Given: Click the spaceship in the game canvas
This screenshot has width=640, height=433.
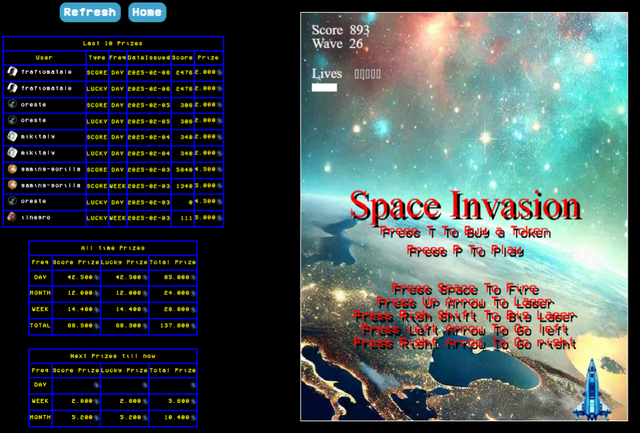Looking at the screenshot, I should tap(591, 390).
